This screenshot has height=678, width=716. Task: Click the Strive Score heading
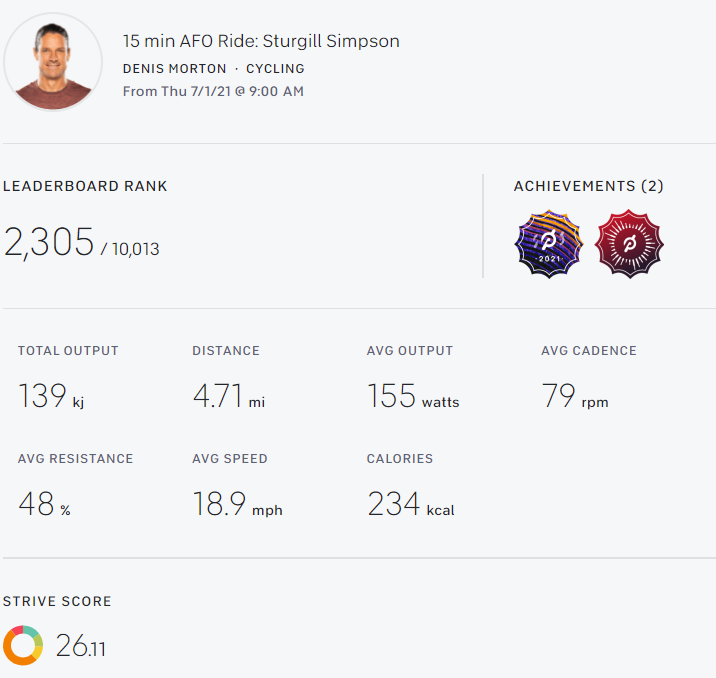57,601
